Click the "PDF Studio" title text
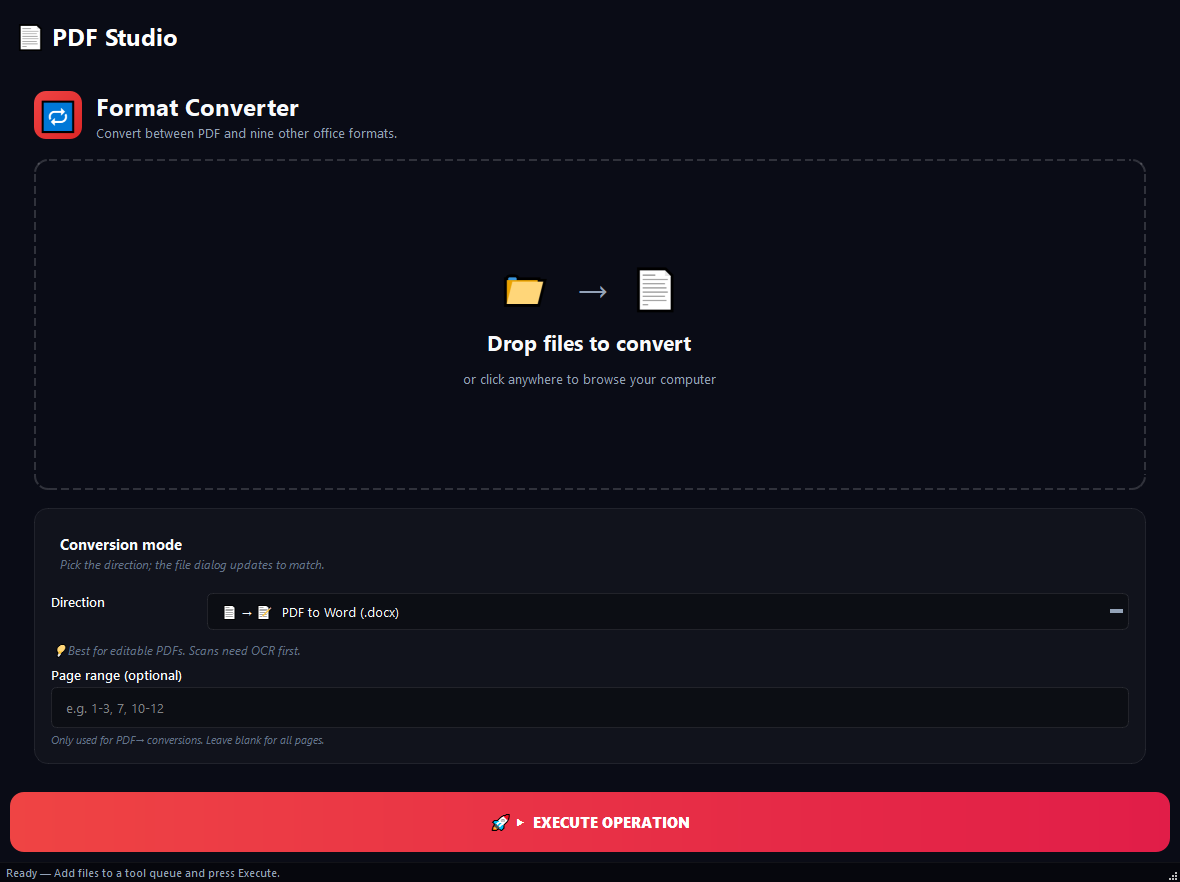The height and width of the screenshot is (882, 1180). tap(115, 38)
